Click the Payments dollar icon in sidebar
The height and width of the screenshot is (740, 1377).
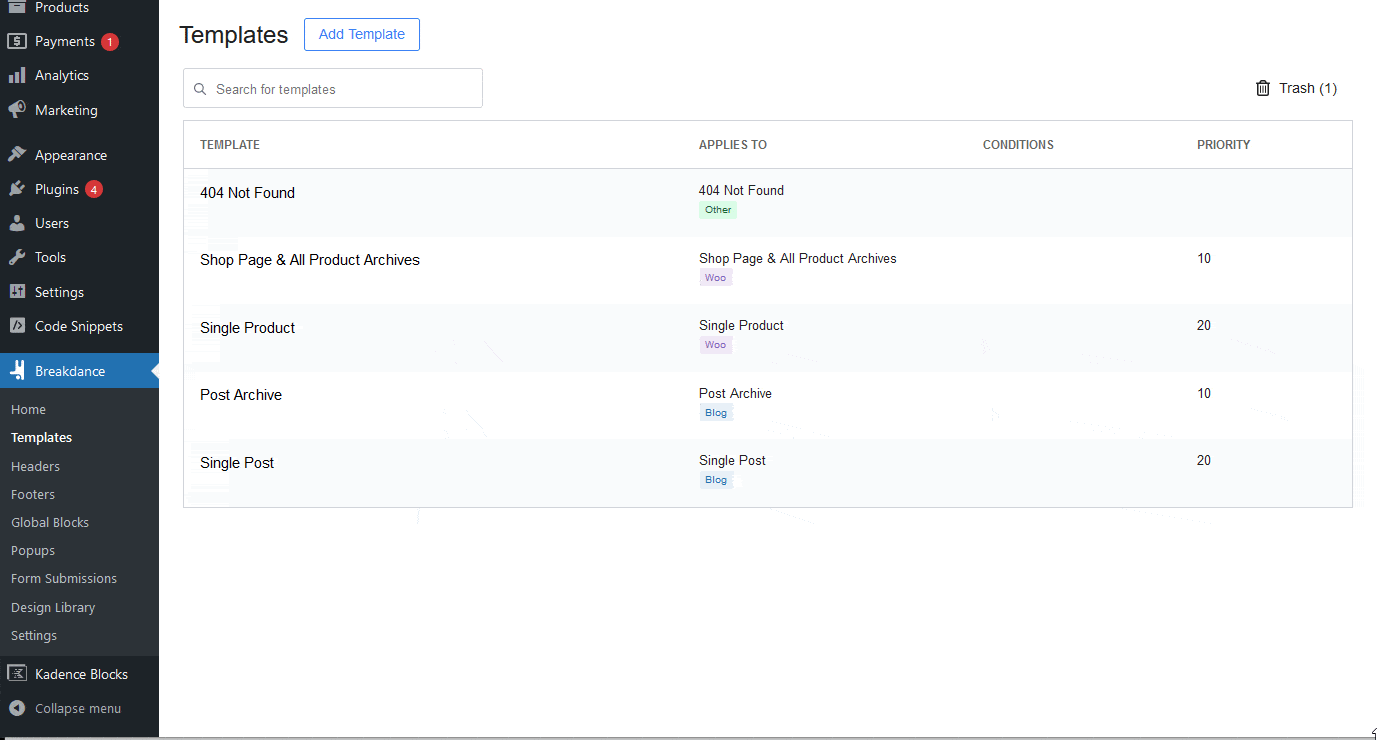tap(17, 42)
